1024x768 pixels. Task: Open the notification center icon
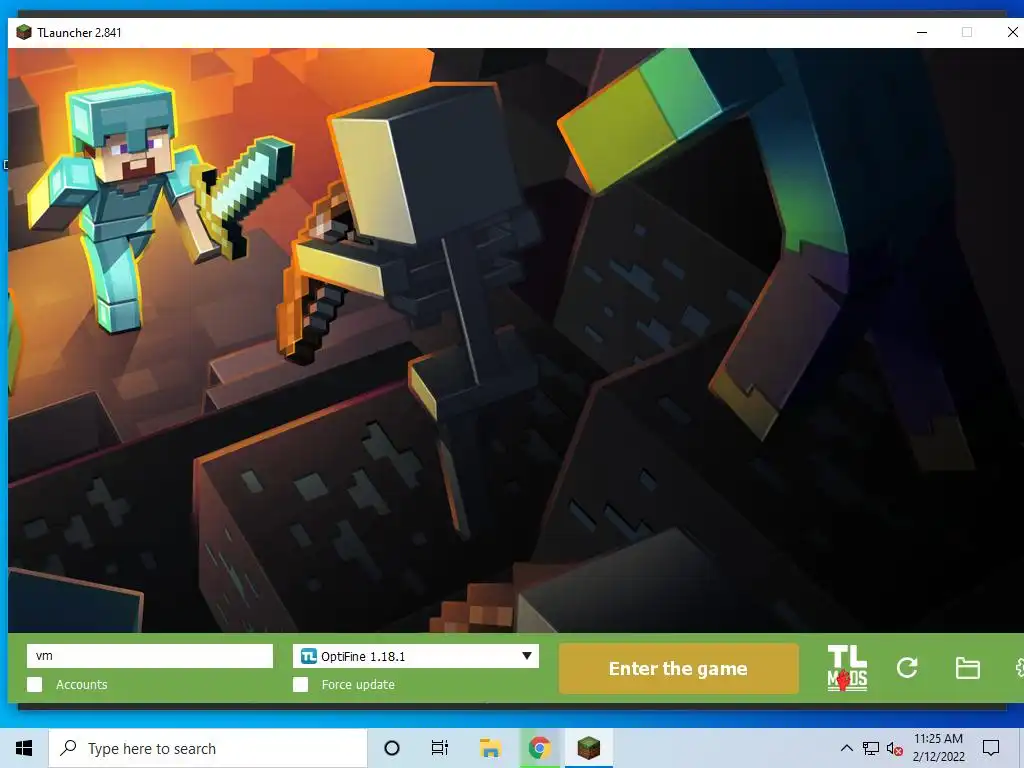pyautogui.click(x=991, y=748)
